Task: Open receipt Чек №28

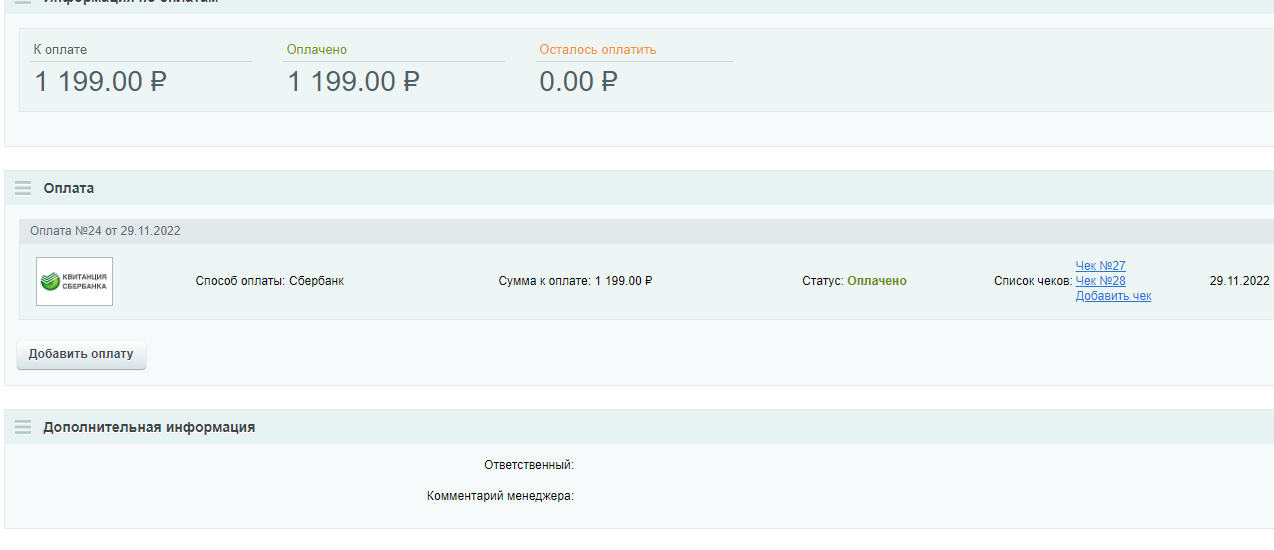Action: click(1100, 281)
